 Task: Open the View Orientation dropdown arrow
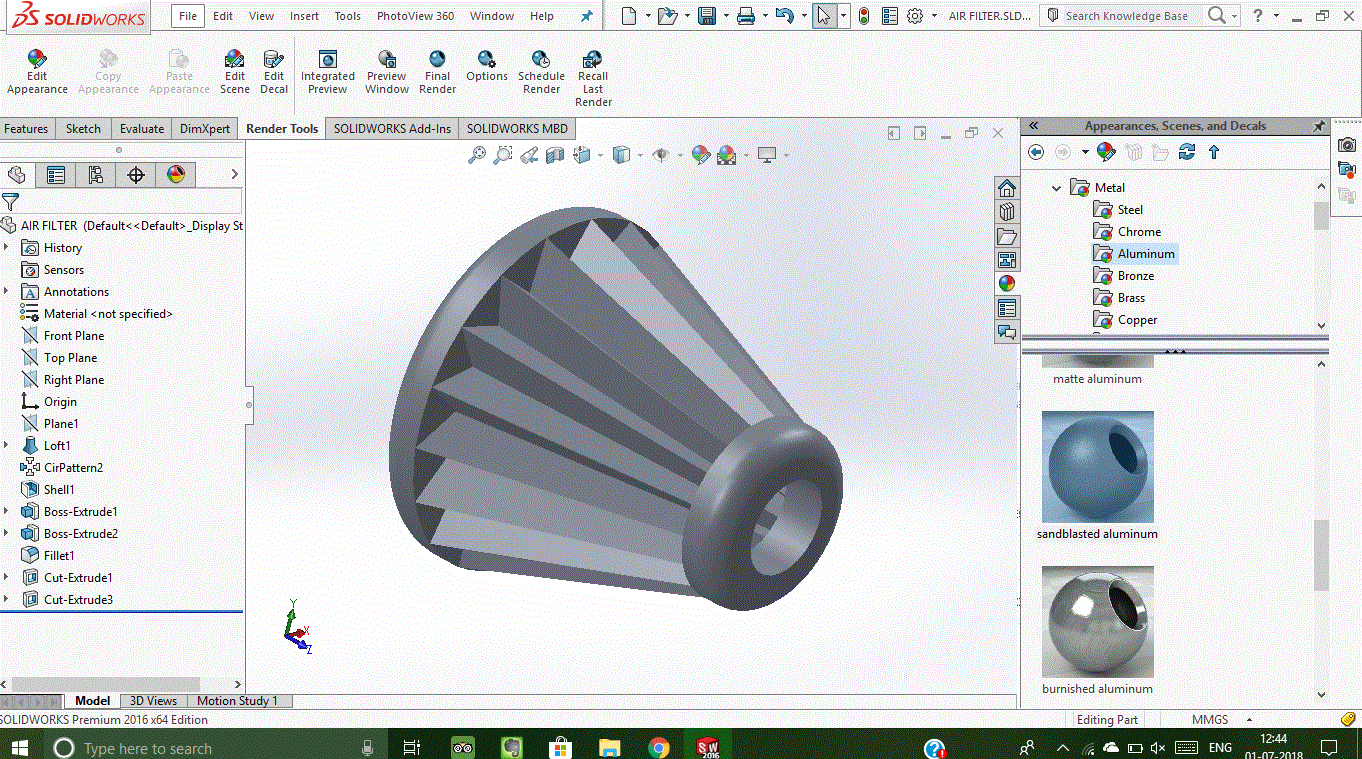(601, 155)
